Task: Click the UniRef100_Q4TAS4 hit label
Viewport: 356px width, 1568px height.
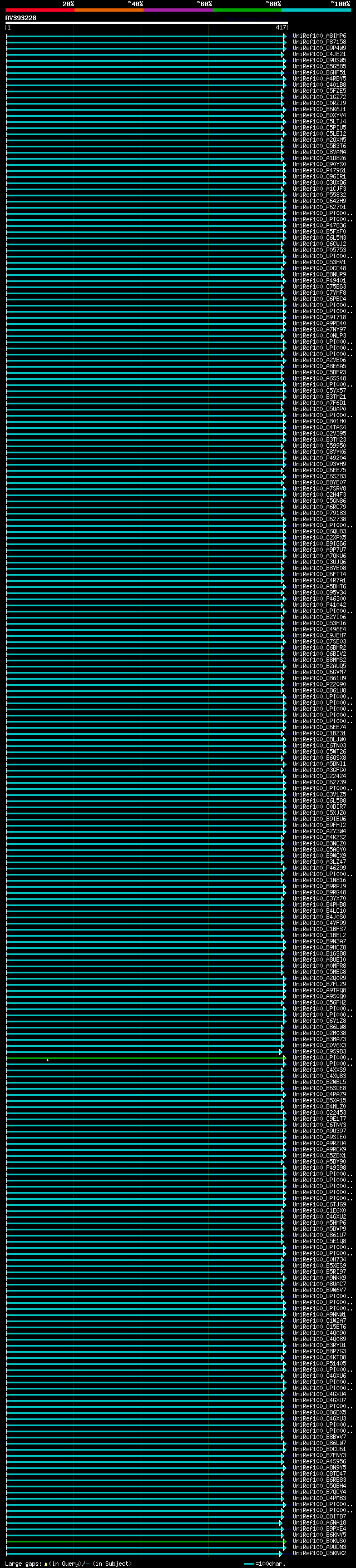Action: pyautogui.click(x=319, y=427)
